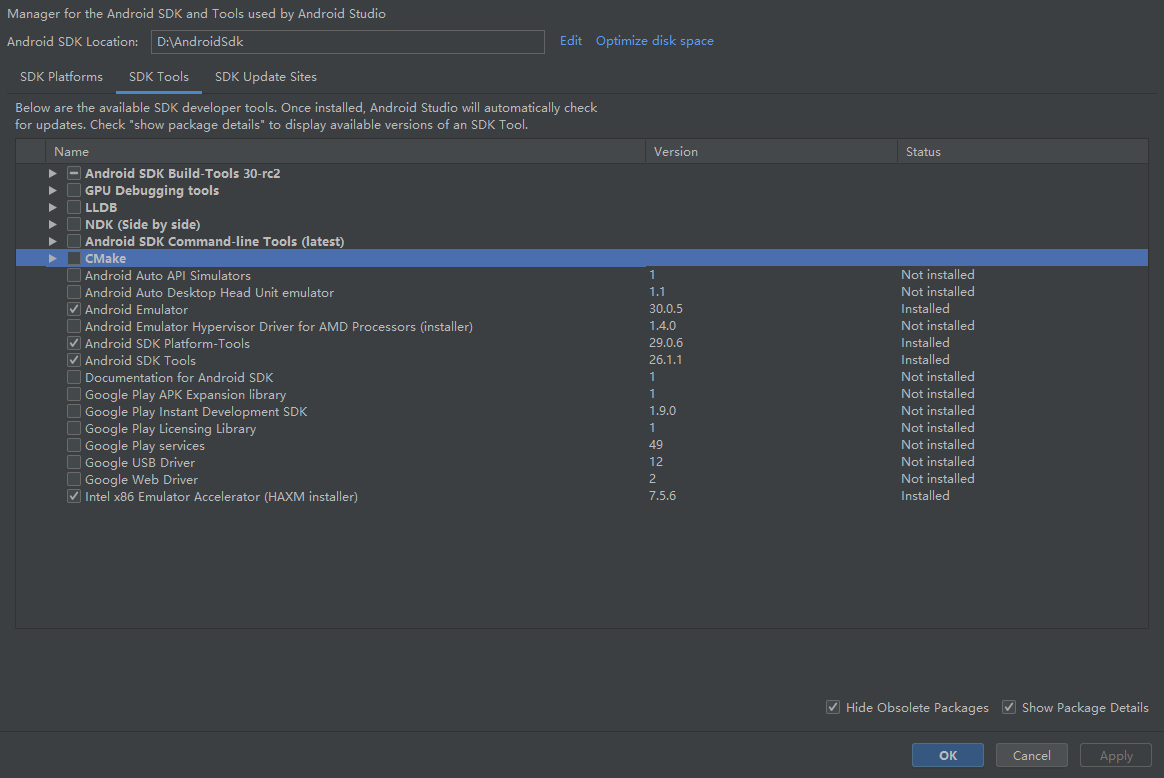
Task: Expand Android SDK Build-Tools 30-rc2 row
Action: pyautogui.click(x=53, y=174)
